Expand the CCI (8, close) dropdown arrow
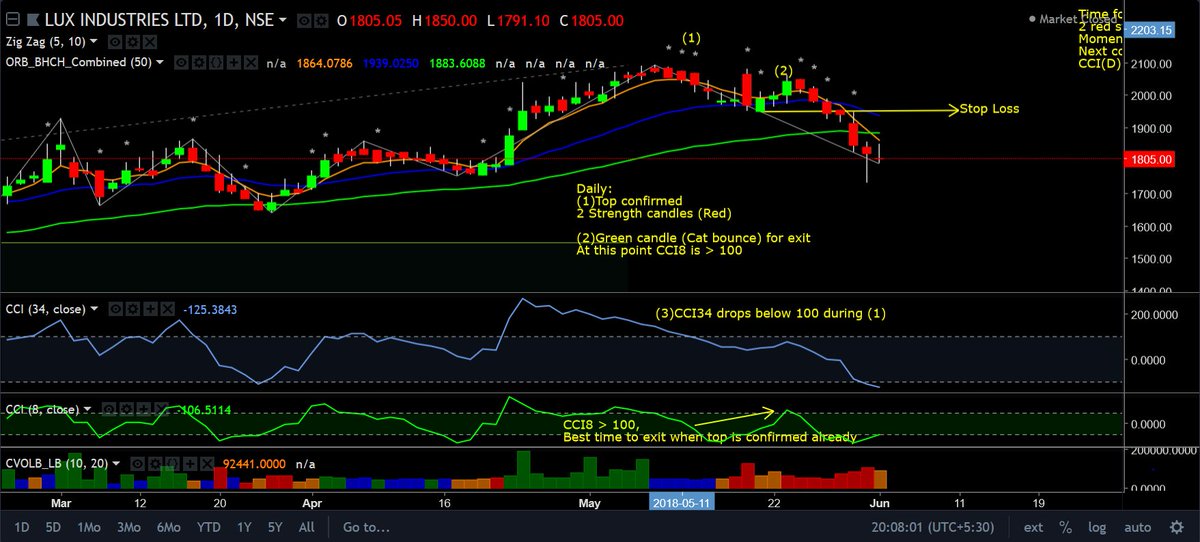Image resolution: width=1200 pixels, height=542 pixels. pyautogui.click(x=87, y=409)
